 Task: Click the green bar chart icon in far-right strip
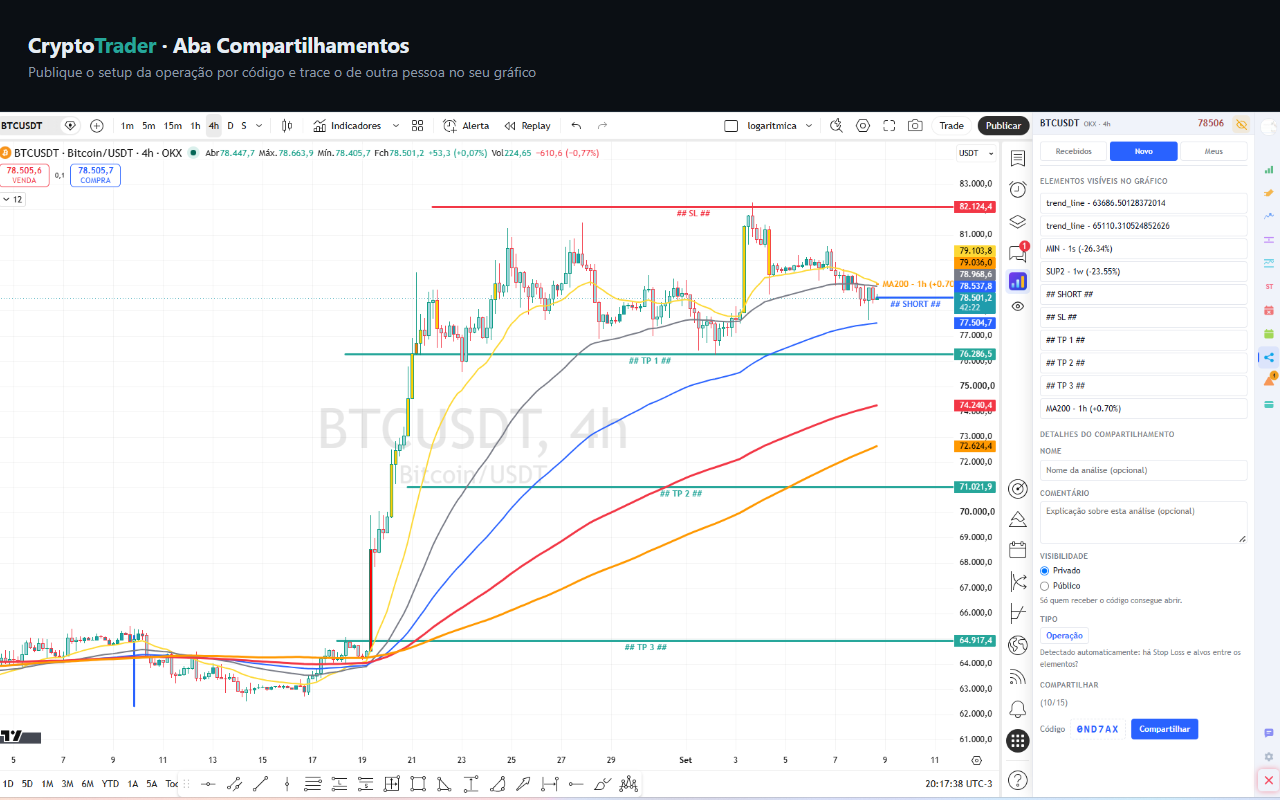[1269, 170]
